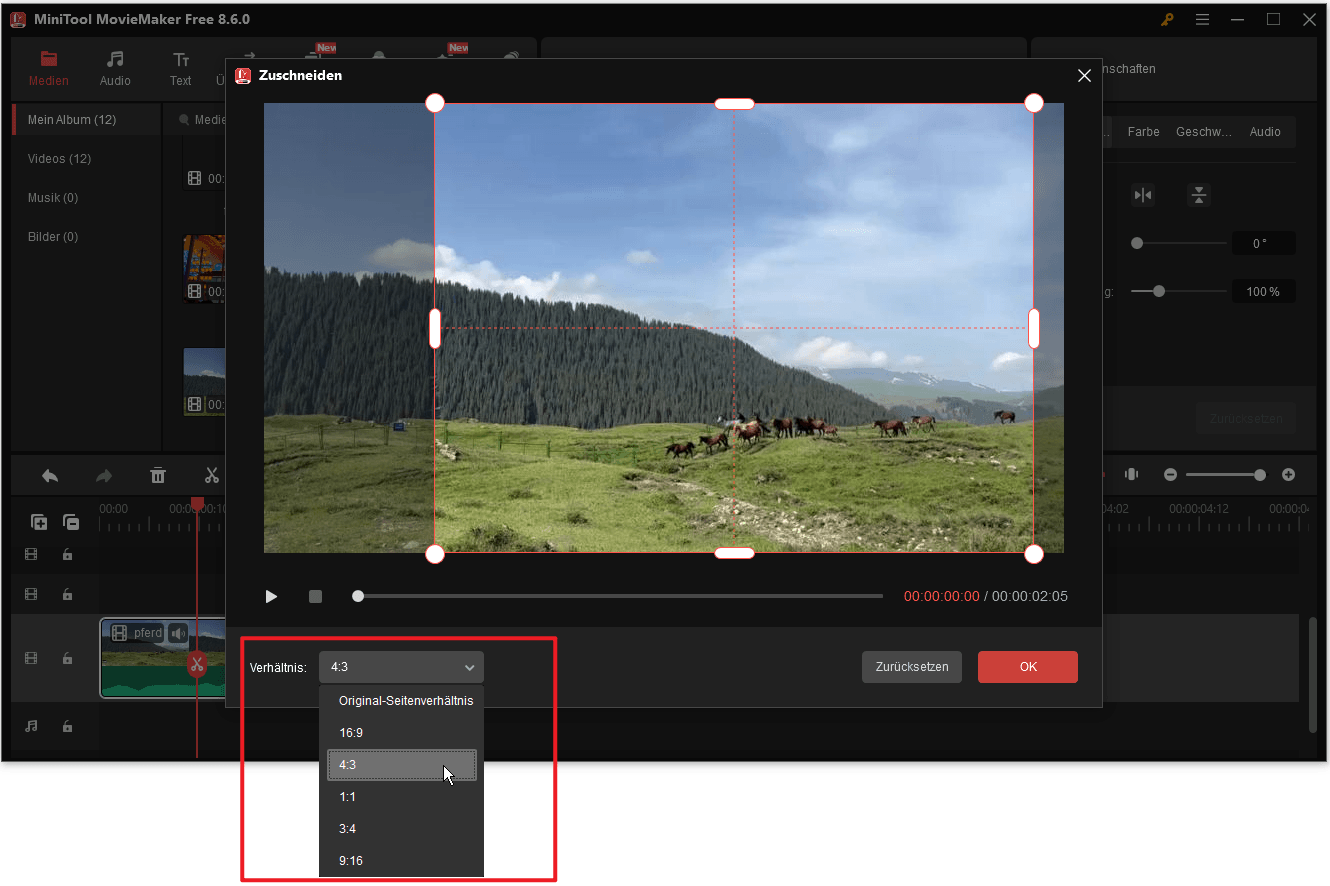Click the flip vertical icon

point(1199,196)
